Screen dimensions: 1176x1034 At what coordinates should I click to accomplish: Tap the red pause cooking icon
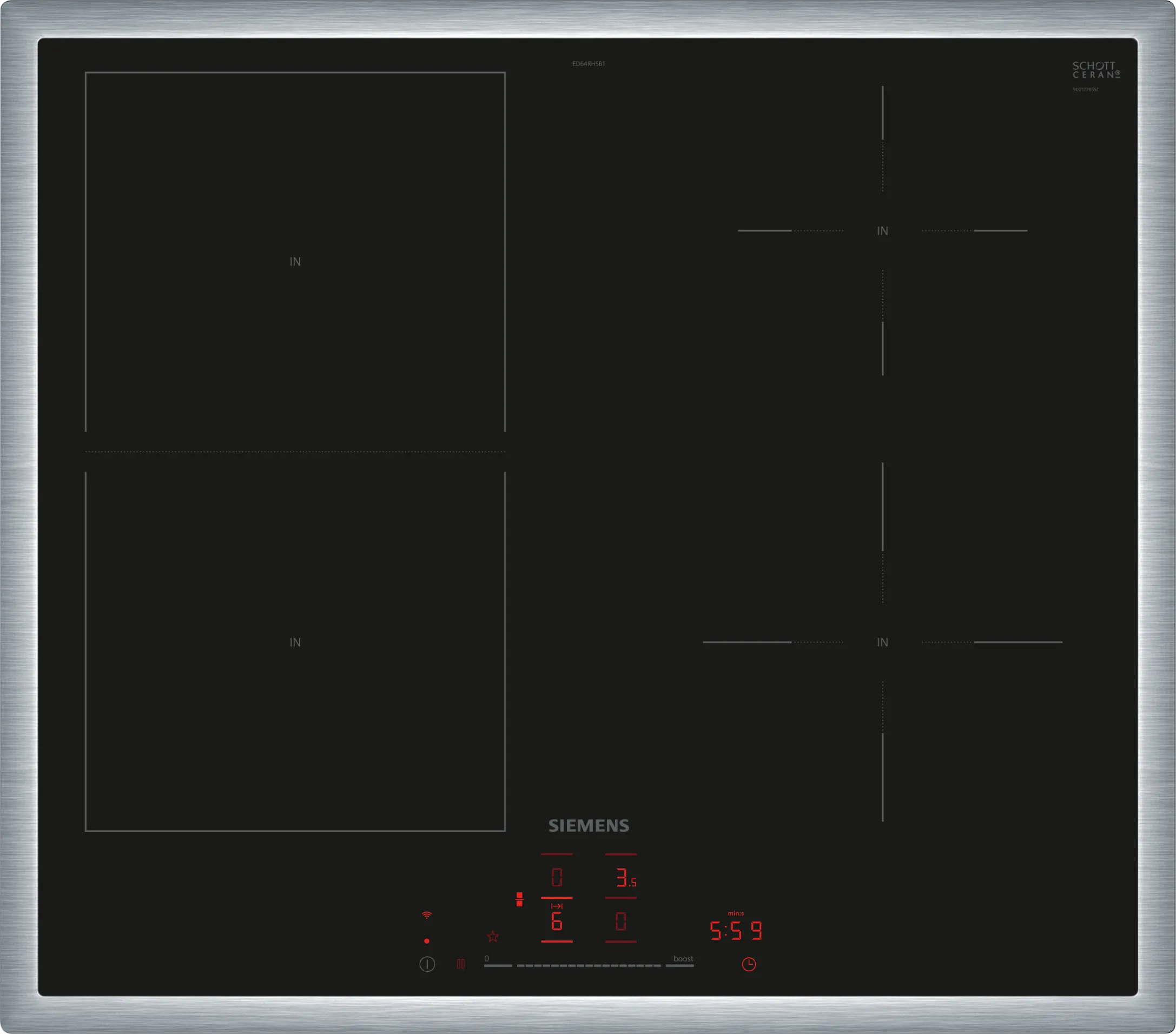(460, 964)
